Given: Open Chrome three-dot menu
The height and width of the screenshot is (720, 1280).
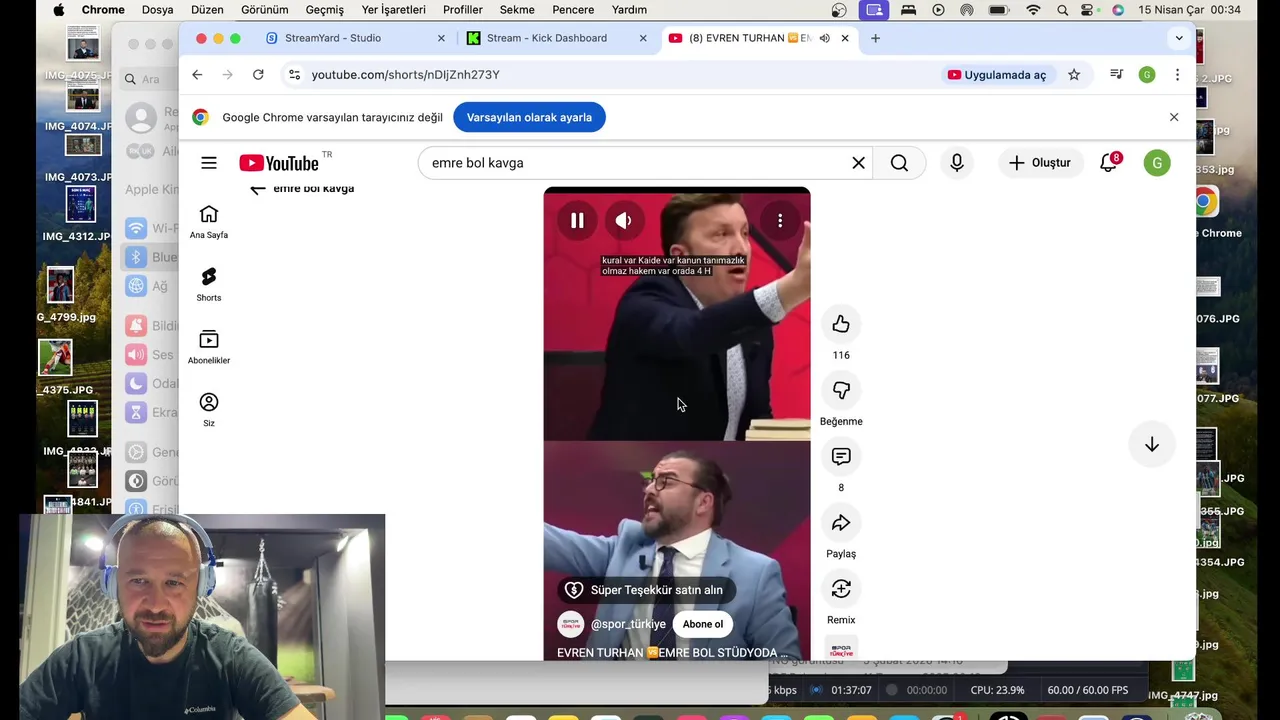Looking at the screenshot, I should [x=1177, y=75].
